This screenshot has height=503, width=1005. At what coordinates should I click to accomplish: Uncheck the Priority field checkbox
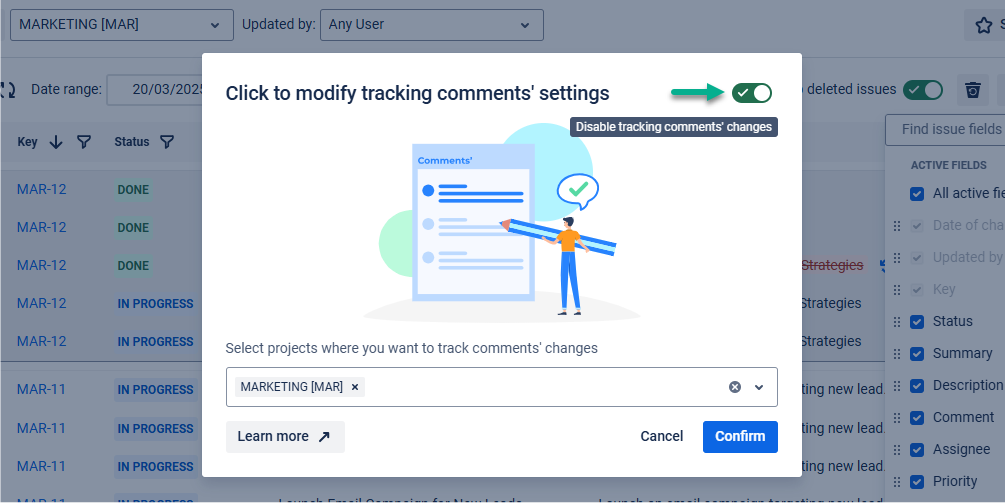pos(917,482)
